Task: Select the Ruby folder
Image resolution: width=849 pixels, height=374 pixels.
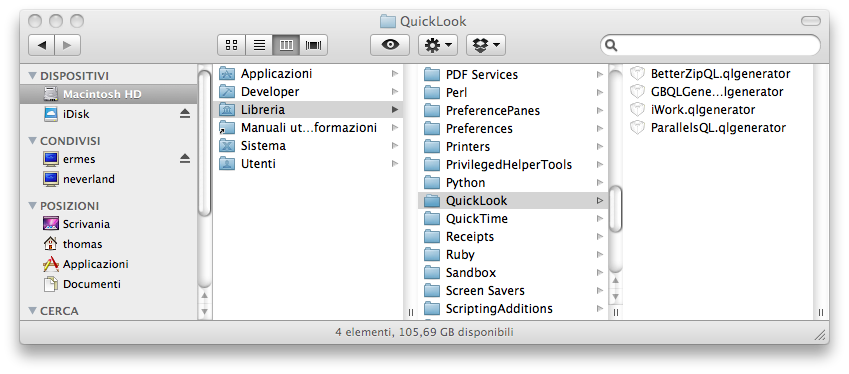Action: (x=513, y=254)
